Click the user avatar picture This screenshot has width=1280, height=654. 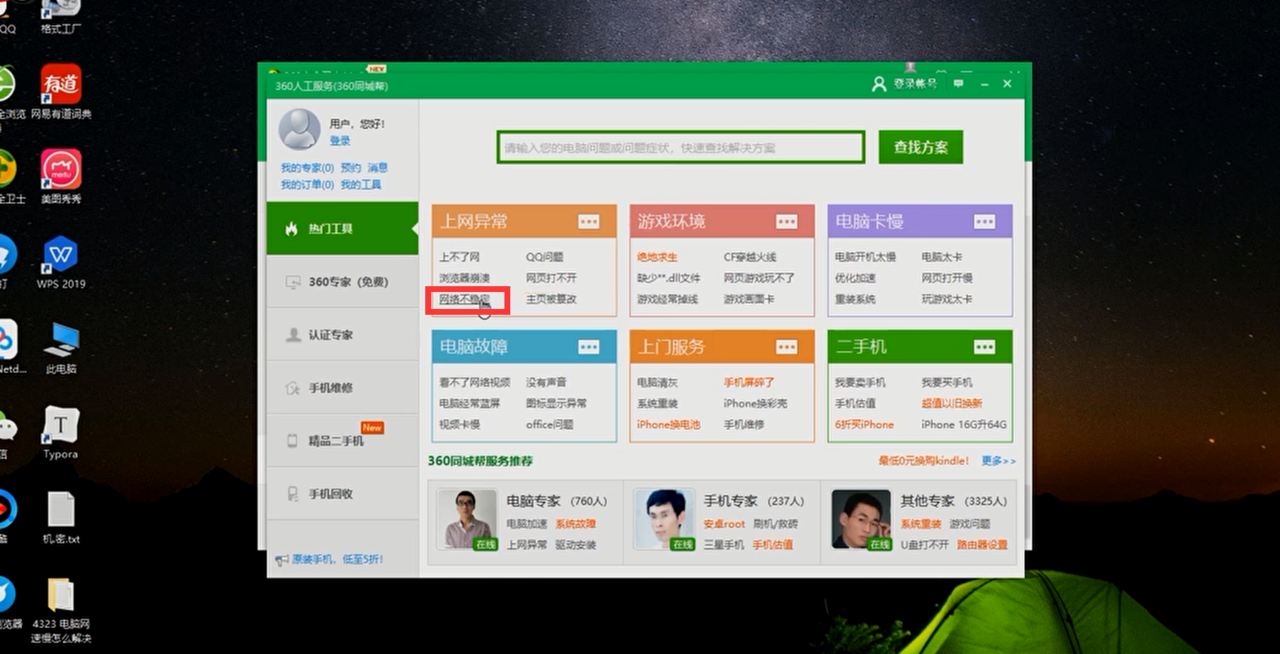299,129
